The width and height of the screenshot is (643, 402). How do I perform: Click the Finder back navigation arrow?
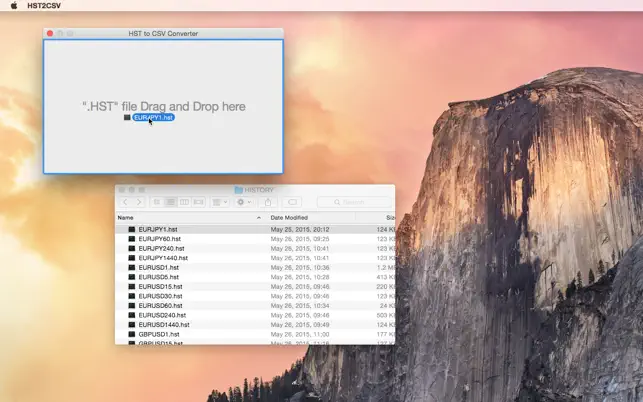[x=126, y=202]
